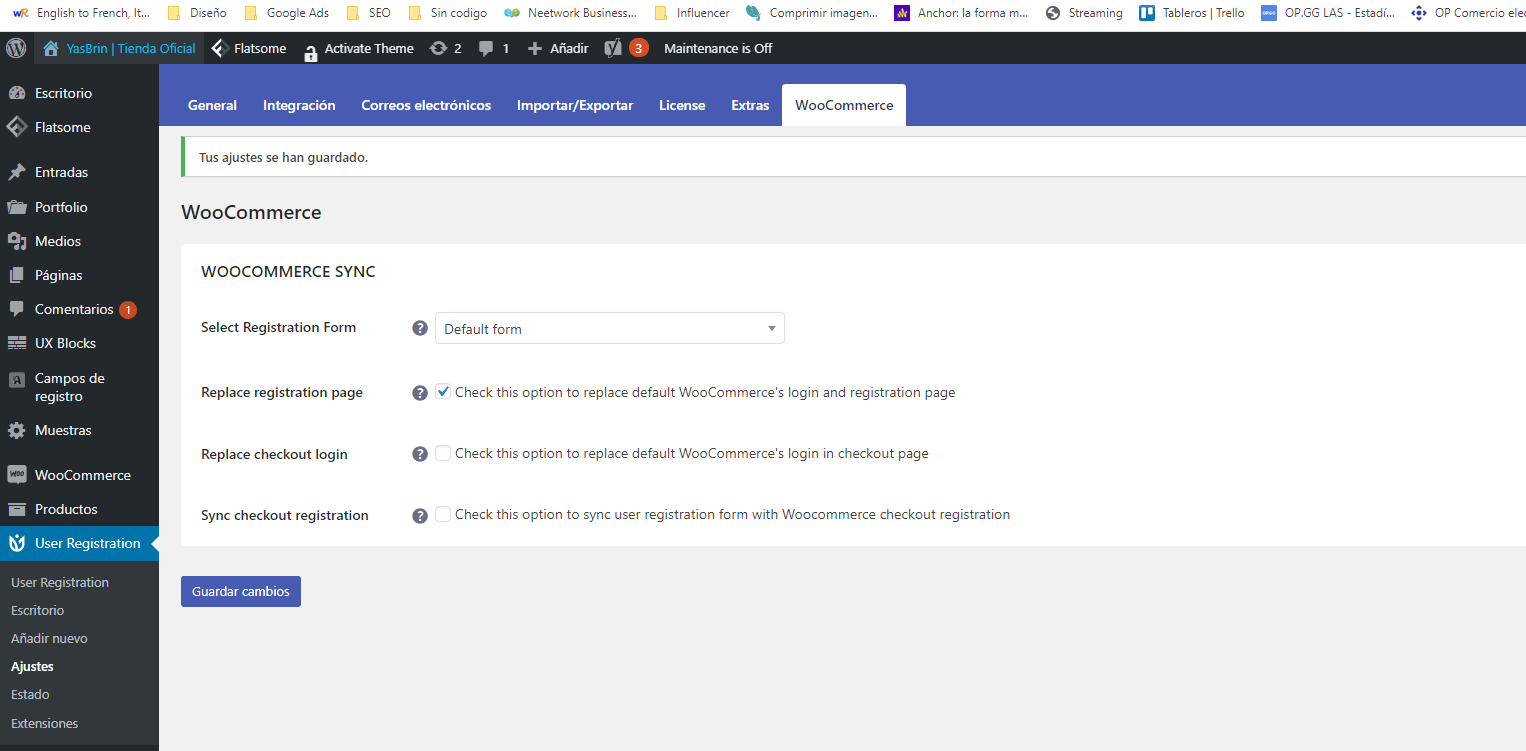Click the Guardar cambios button

click(x=241, y=591)
